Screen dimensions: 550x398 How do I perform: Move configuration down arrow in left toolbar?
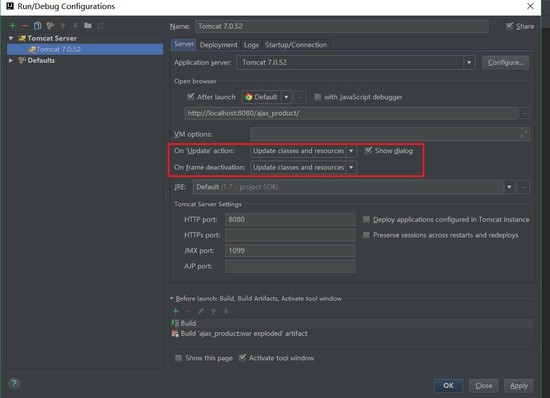75,26
